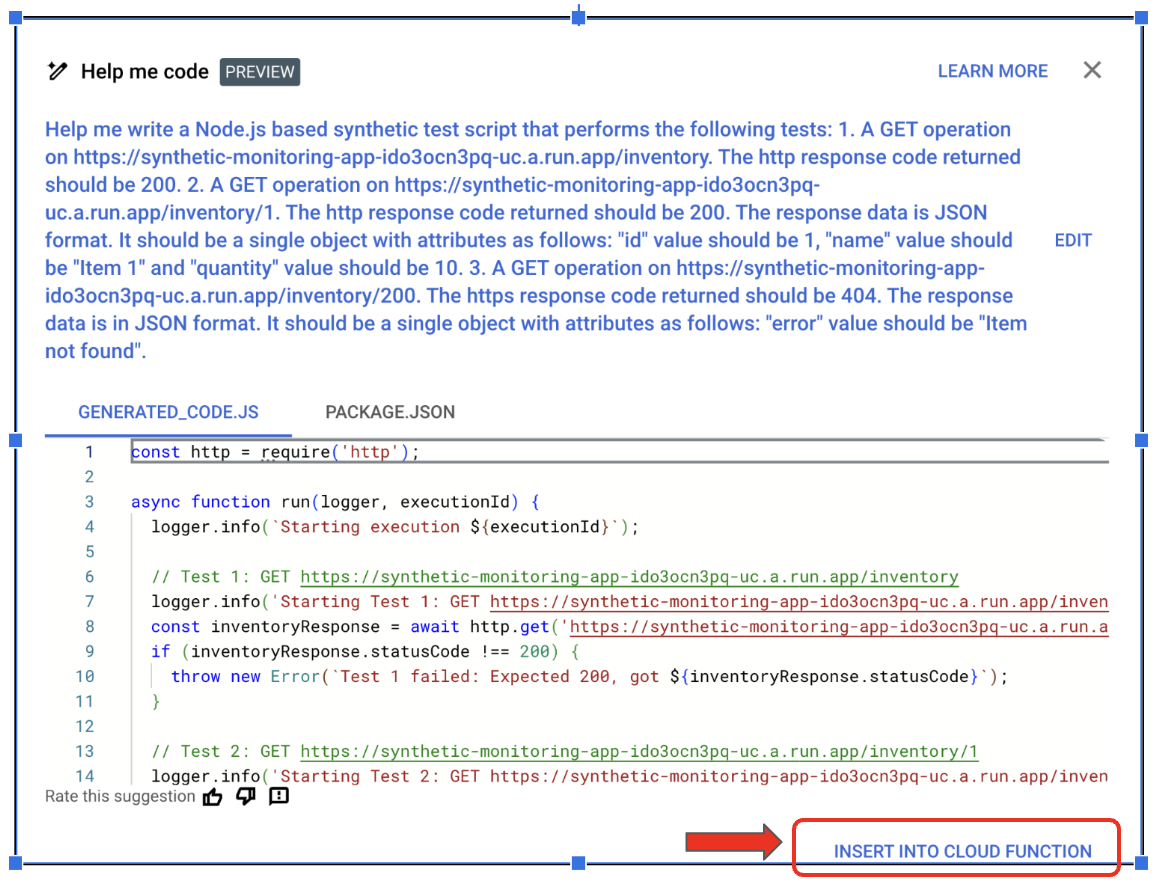Viewport: 1158px width, 888px height.
Task: Click the bottom center selection handle
Action: click(x=578, y=862)
